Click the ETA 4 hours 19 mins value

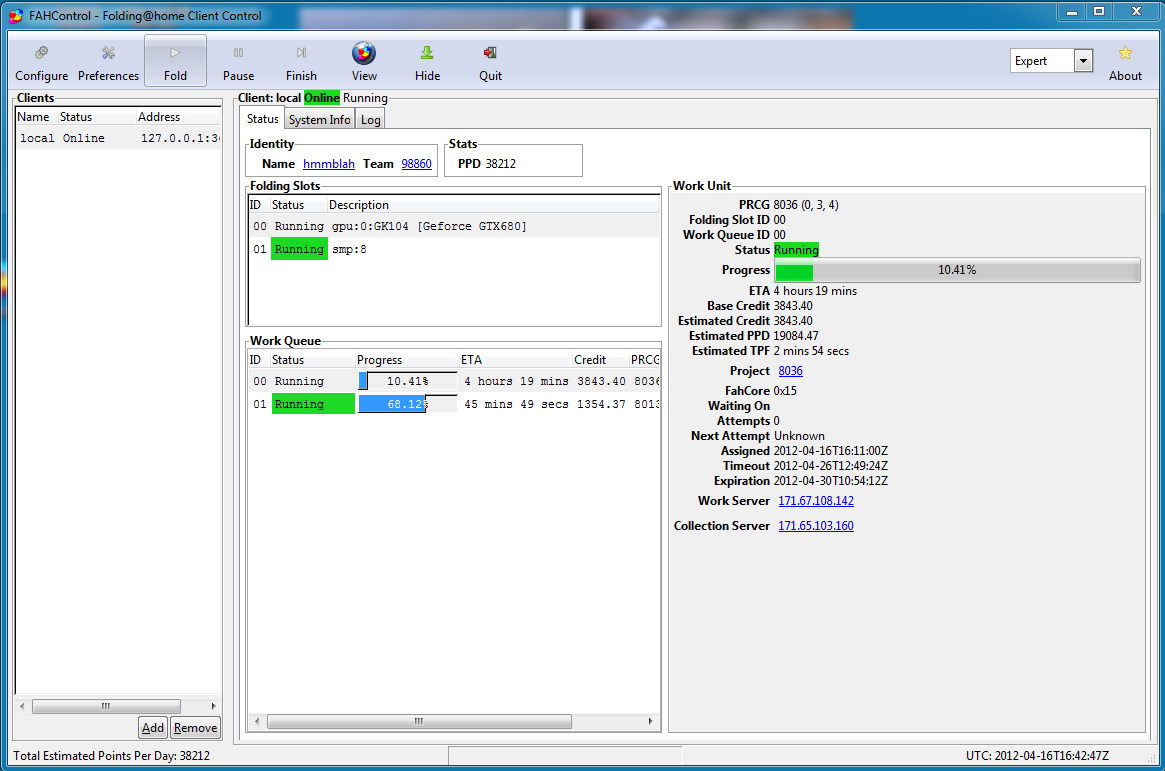point(815,291)
